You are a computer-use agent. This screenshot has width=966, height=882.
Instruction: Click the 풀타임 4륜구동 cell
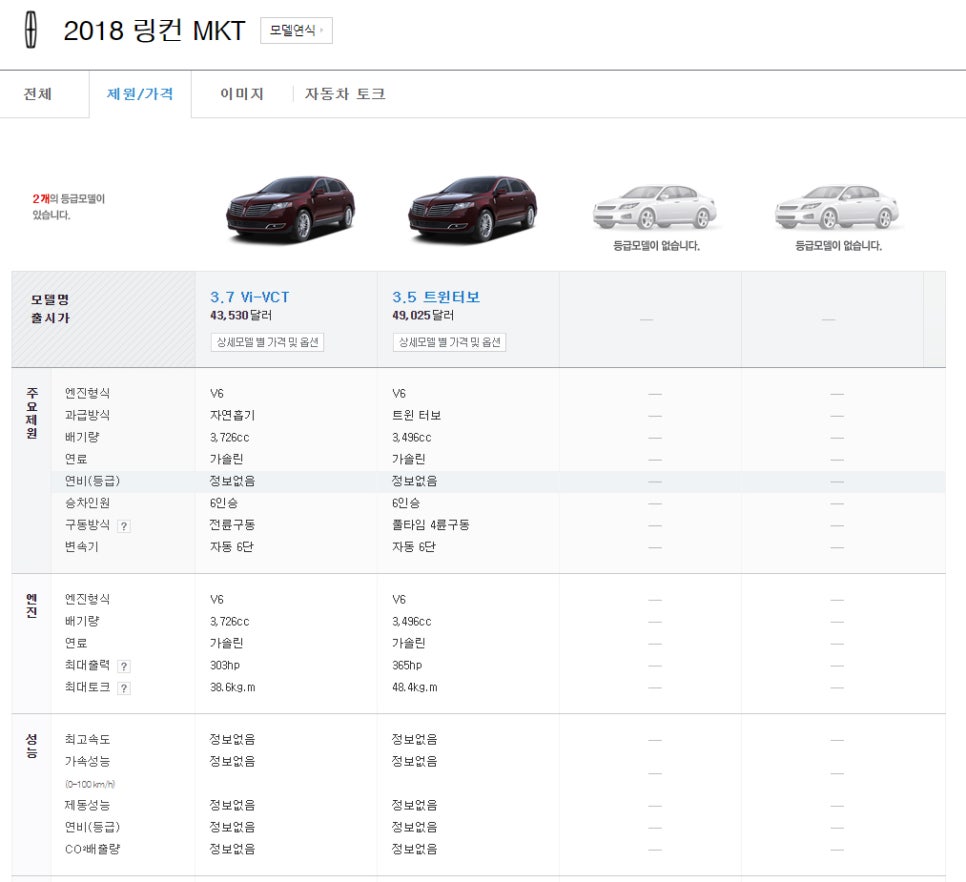point(431,525)
